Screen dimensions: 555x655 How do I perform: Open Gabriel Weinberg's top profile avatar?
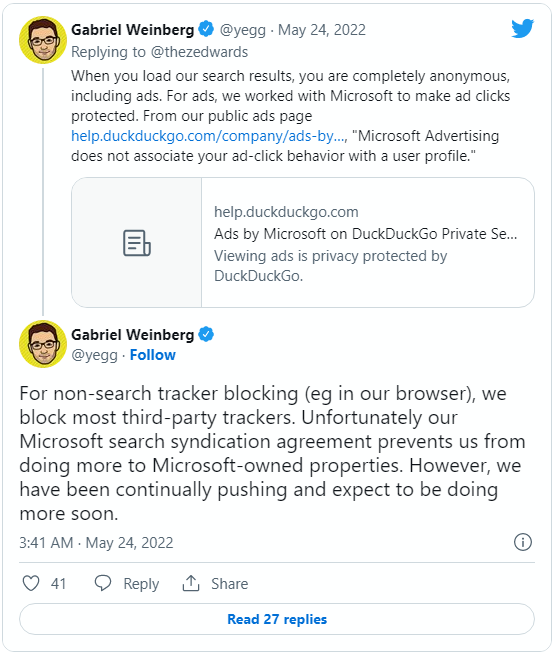43,40
